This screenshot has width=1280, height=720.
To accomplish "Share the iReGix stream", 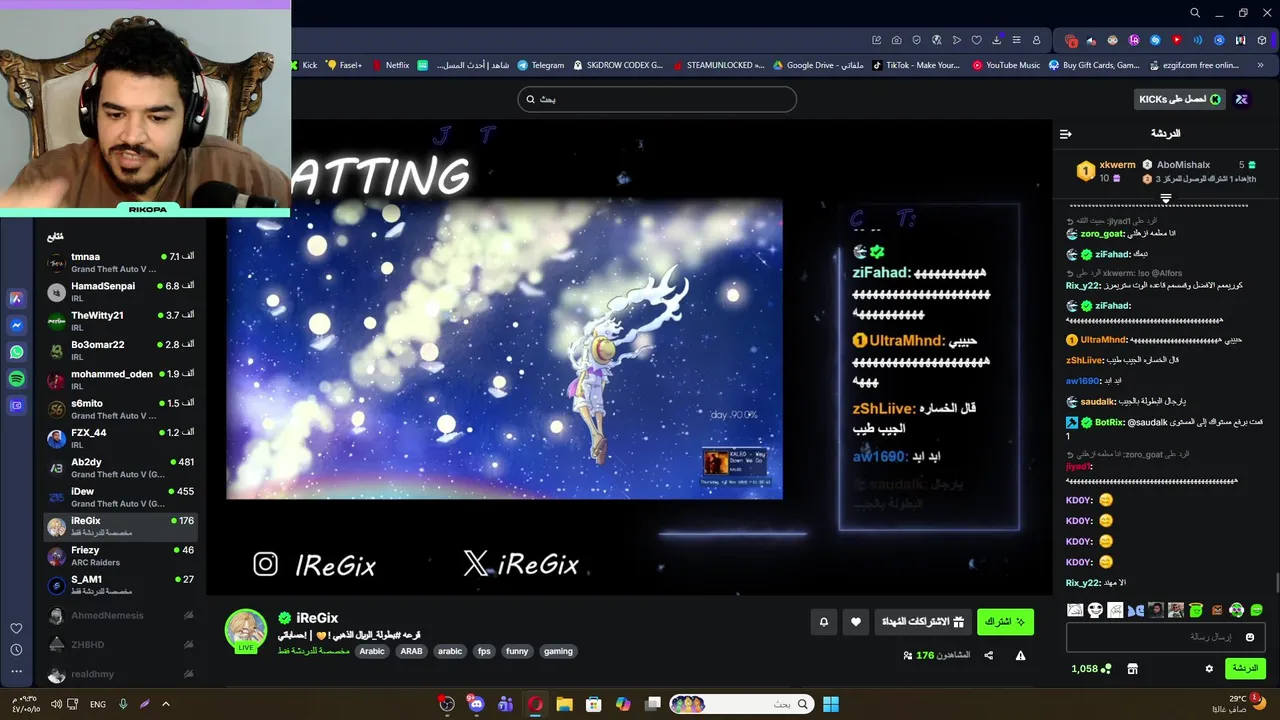I will coord(988,655).
